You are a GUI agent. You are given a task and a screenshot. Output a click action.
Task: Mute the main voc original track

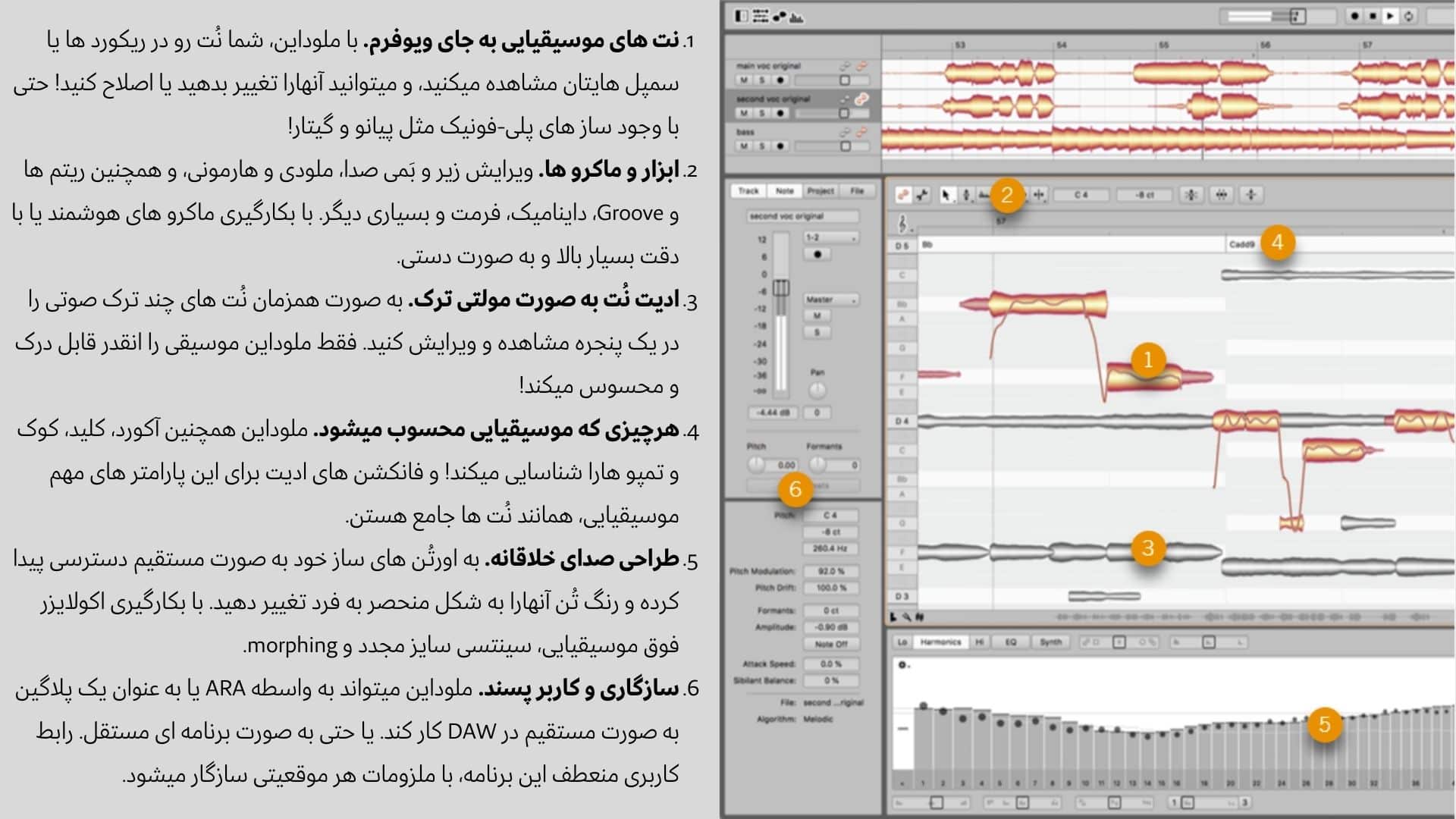(748, 80)
